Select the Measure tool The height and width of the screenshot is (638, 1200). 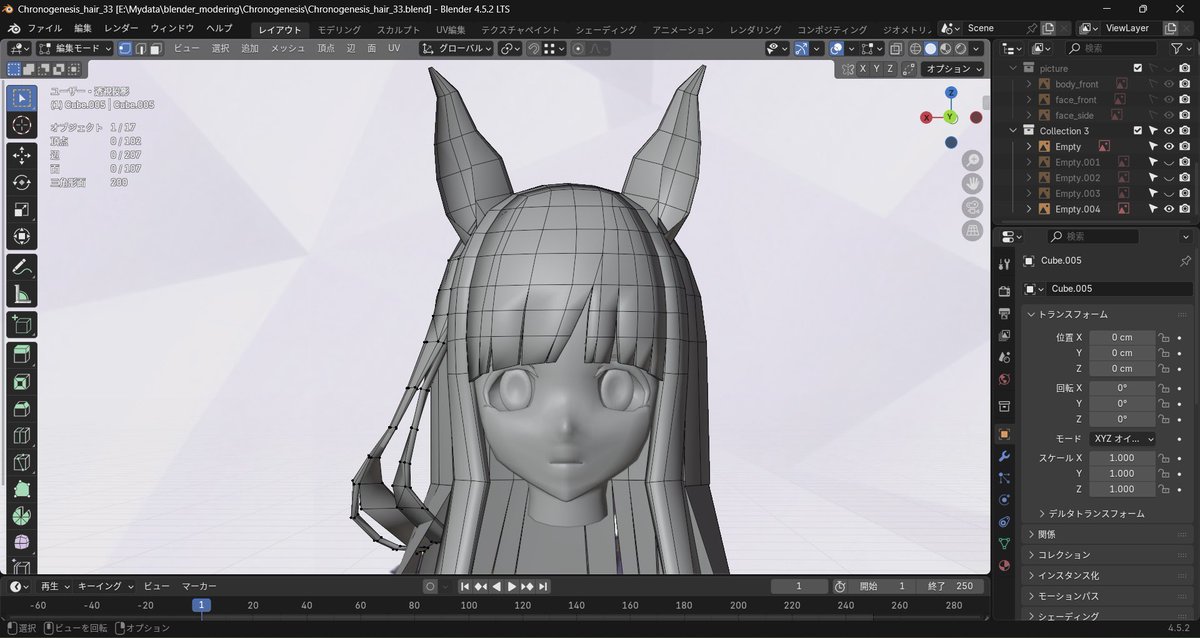click(22, 295)
